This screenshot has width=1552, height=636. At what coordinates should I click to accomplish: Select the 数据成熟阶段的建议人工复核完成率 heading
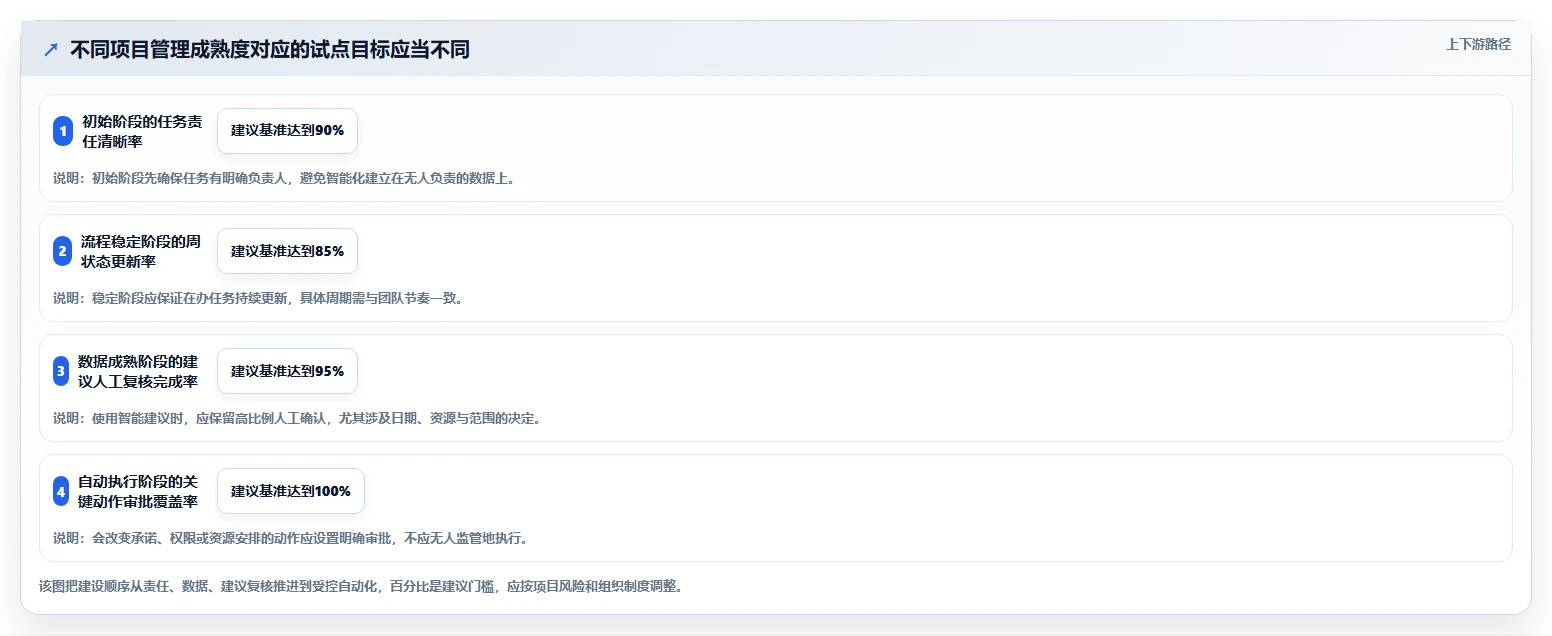[x=138, y=371]
